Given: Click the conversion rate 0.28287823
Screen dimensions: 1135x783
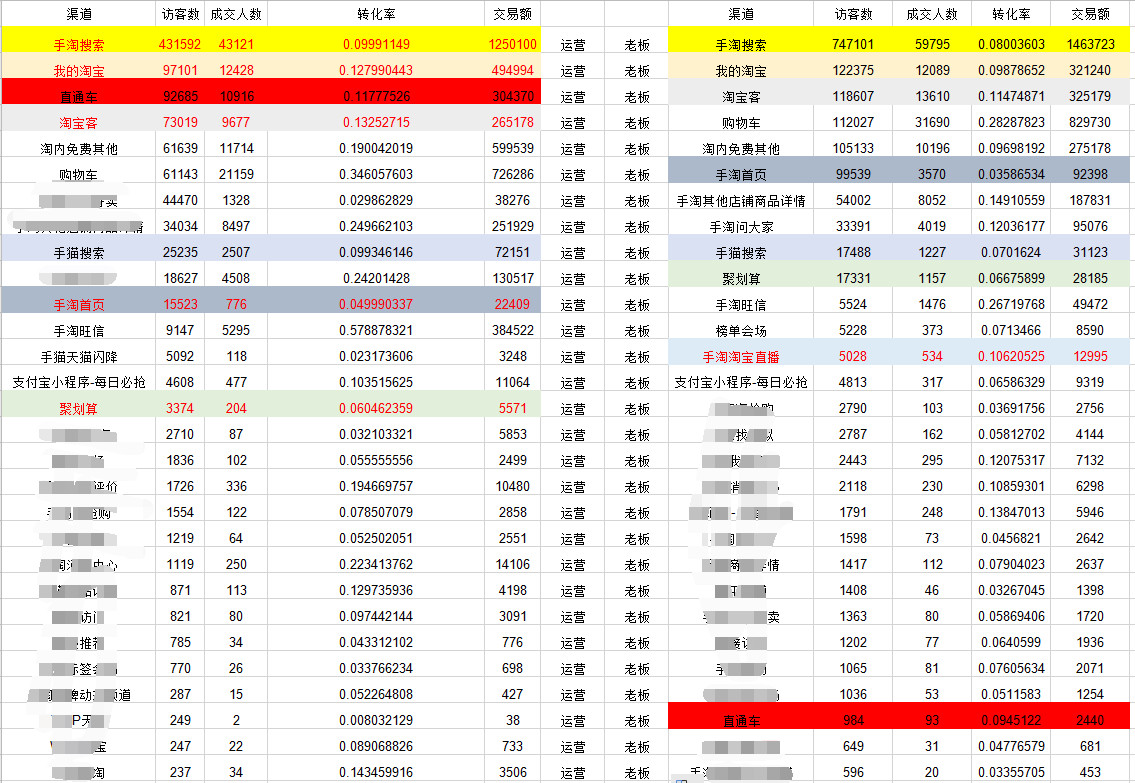Looking at the screenshot, I should point(1011,122).
